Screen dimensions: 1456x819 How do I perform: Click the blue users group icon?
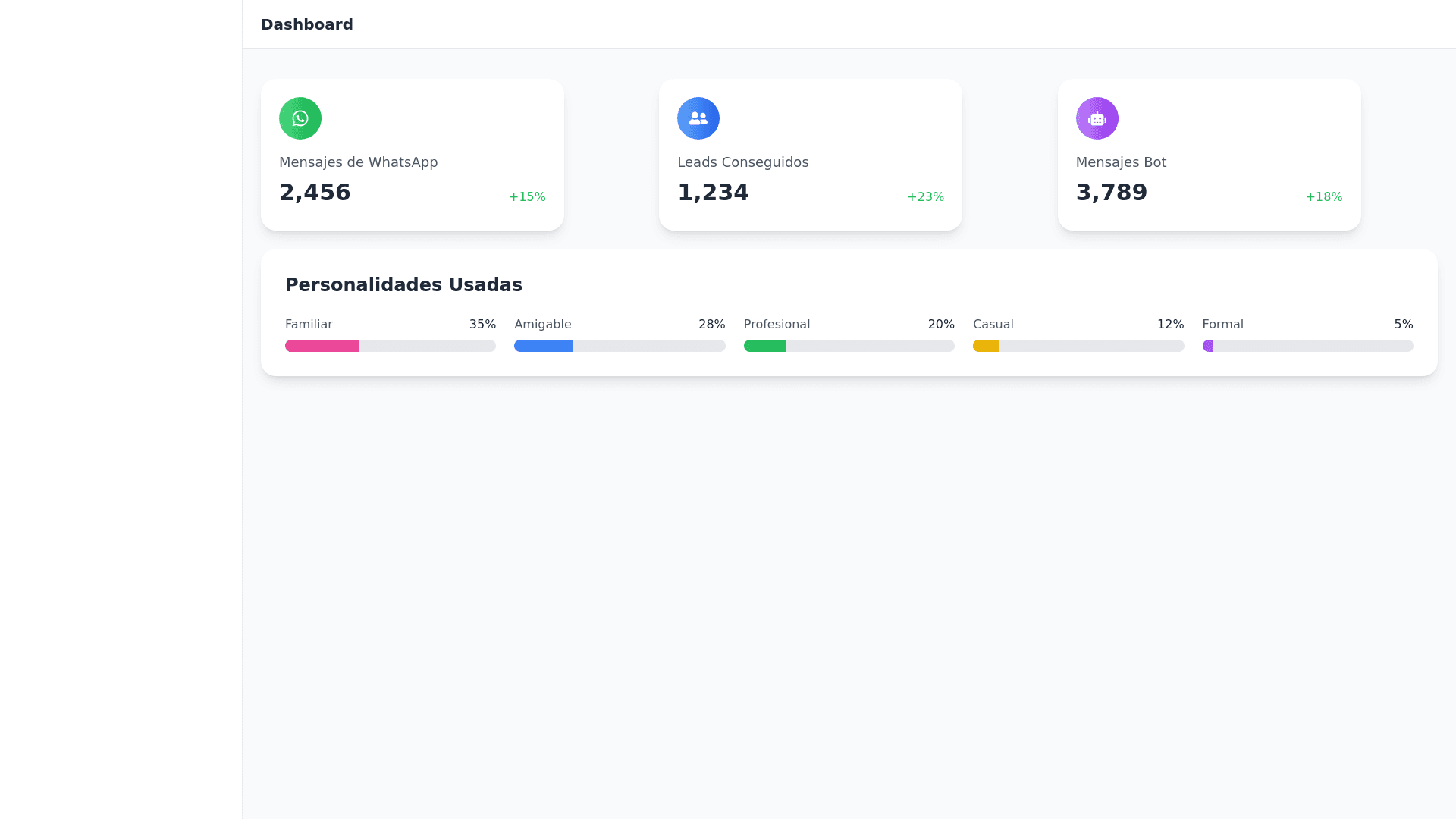point(698,118)
